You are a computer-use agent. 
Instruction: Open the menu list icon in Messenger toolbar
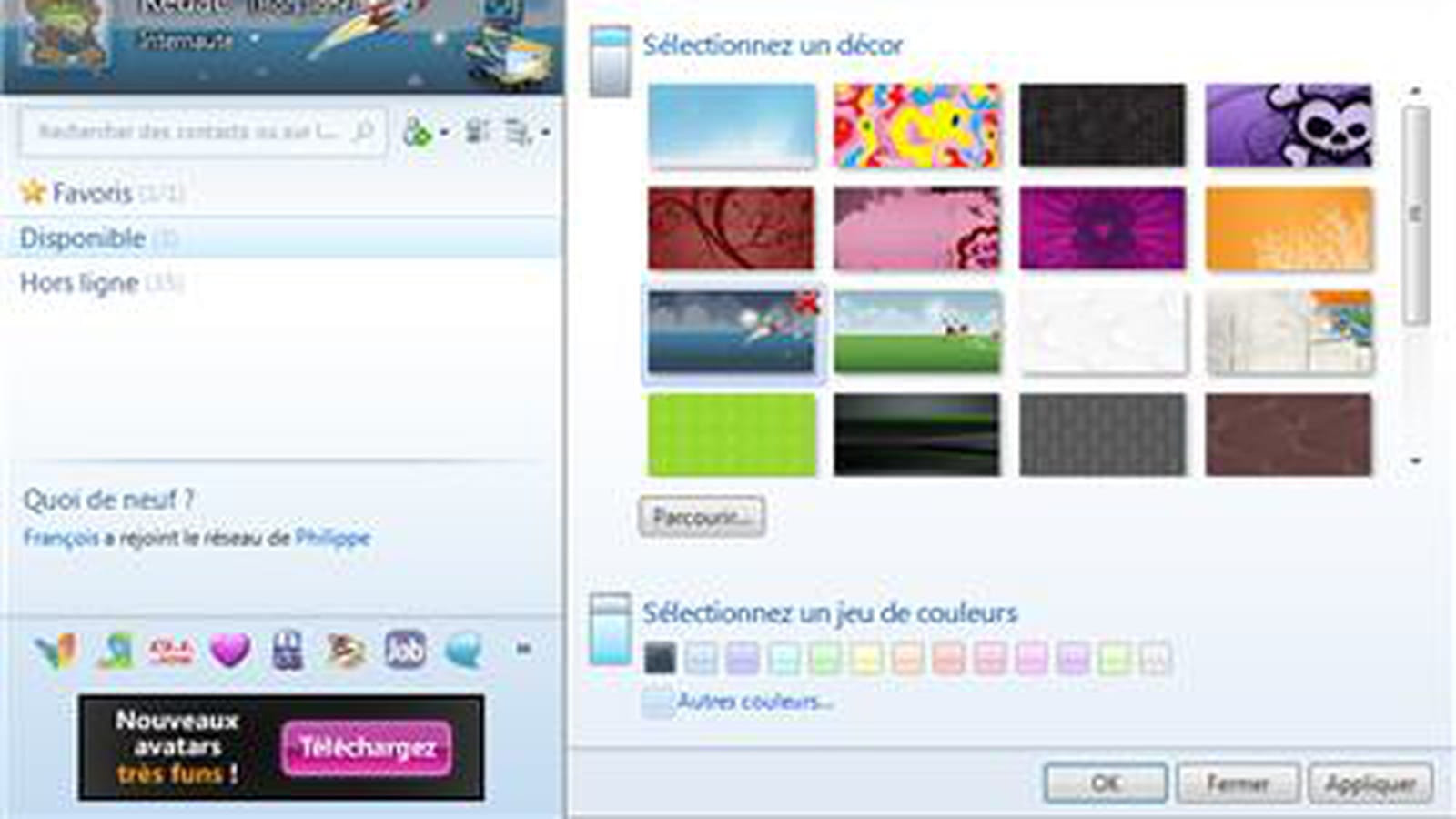518,134
